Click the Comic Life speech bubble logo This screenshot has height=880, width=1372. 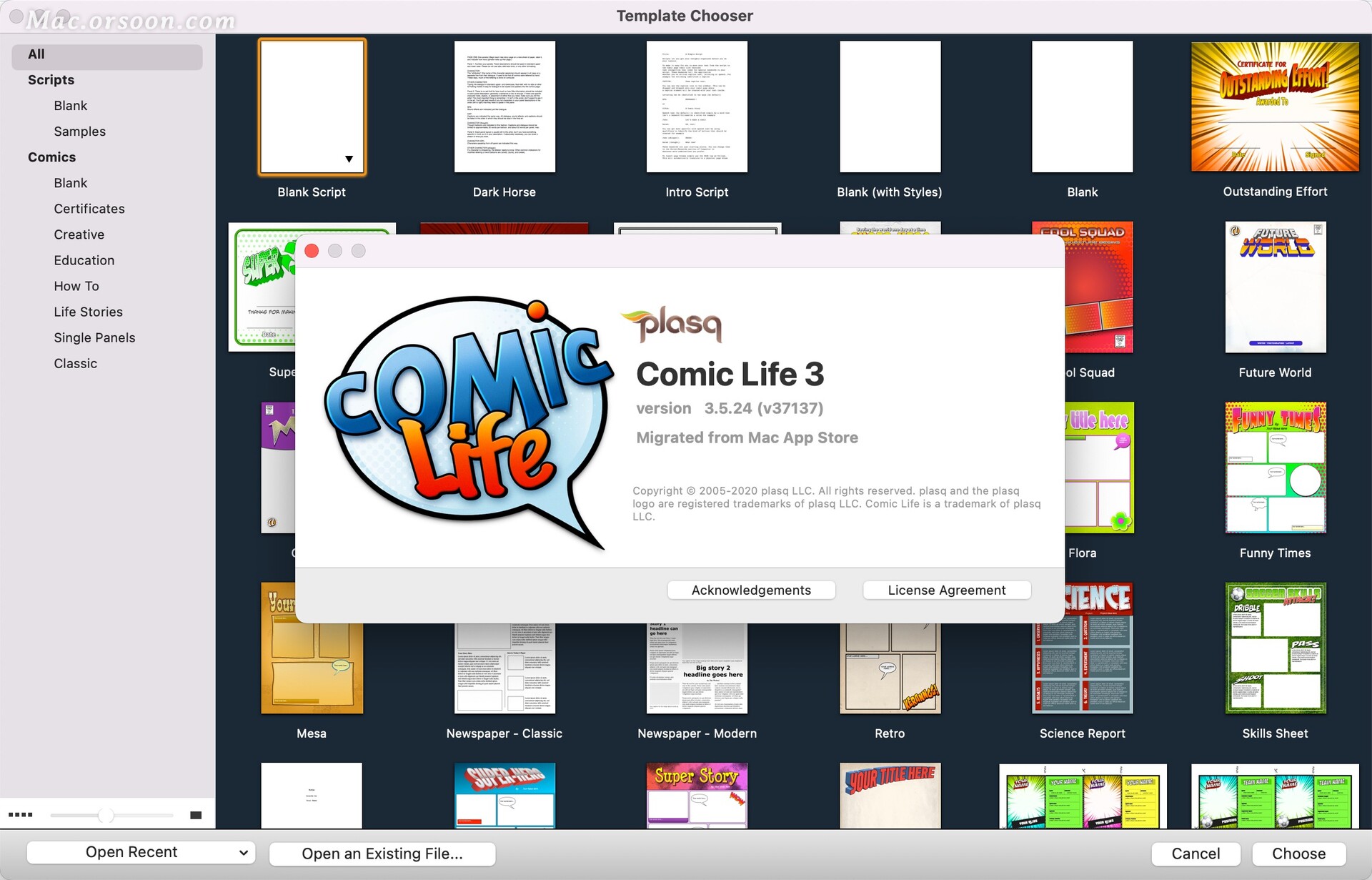click(x=468, y=422)
